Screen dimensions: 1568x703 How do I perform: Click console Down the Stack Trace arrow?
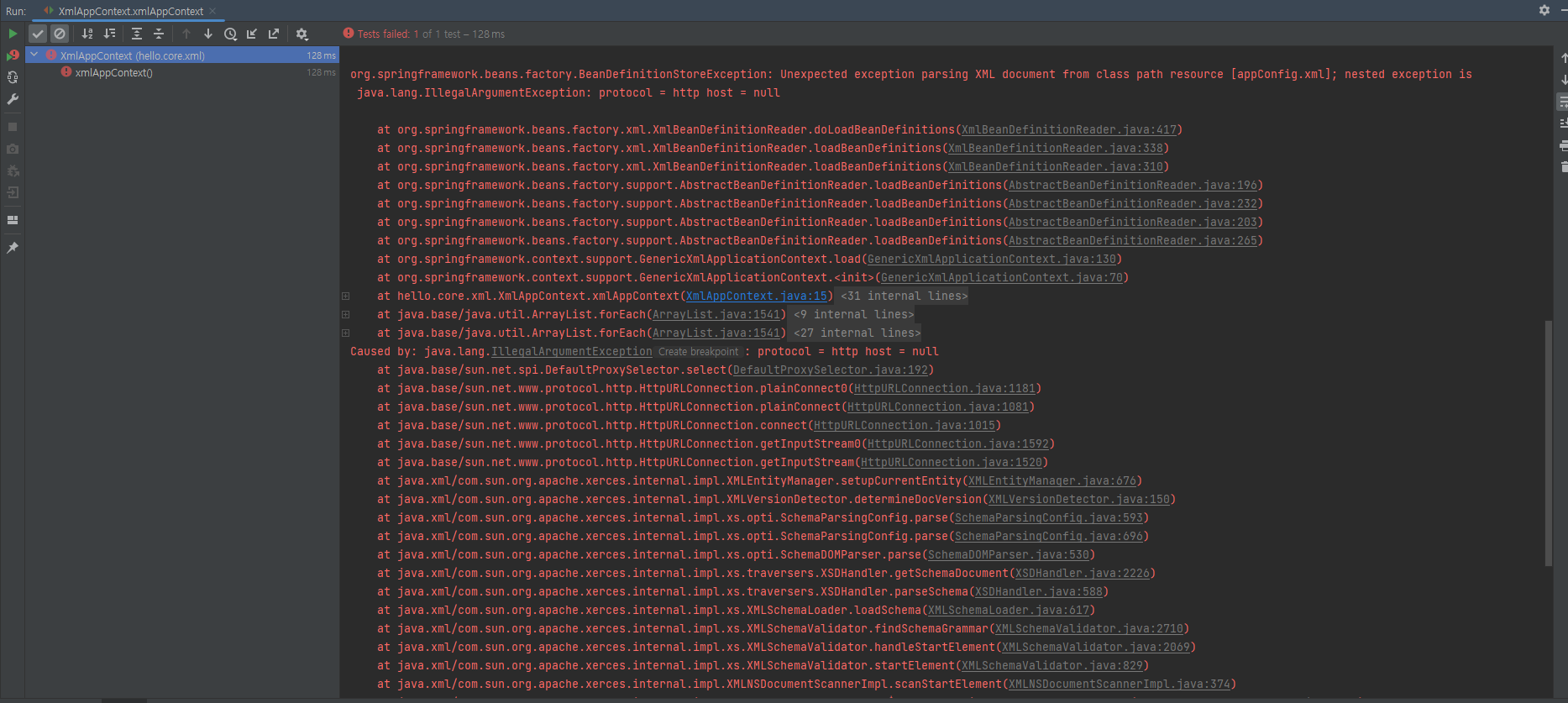pyautogui.click(x=1563, y=80)
